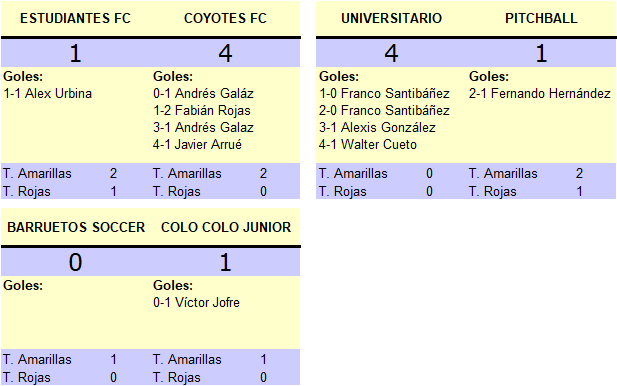The image size is (617, 386).
Task: Select goal entry 0-1 Víctor Jofre
Action: [196, 303]
